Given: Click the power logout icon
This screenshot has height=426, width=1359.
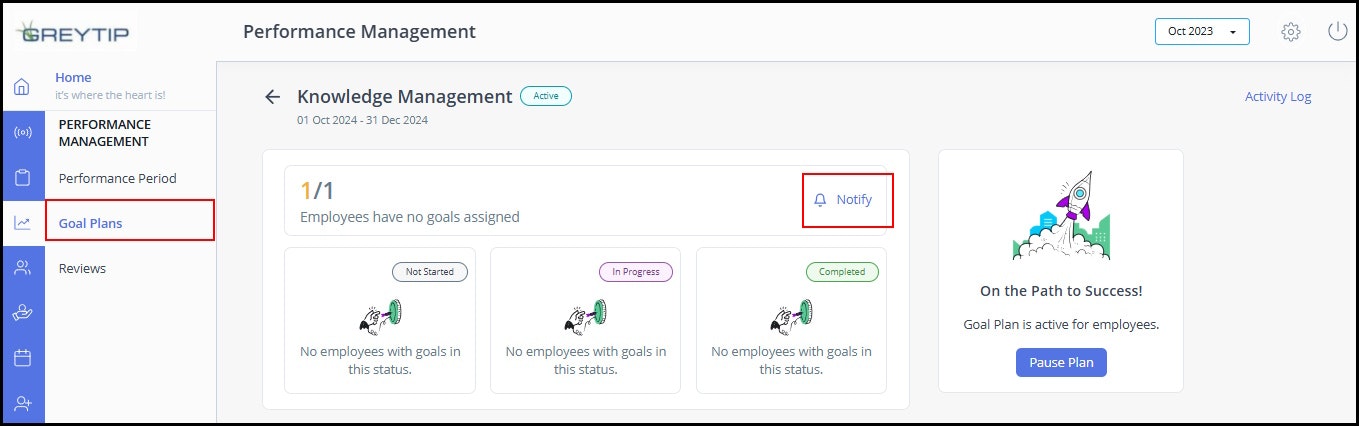Looking at the screenshot, I should [1337, 32].
